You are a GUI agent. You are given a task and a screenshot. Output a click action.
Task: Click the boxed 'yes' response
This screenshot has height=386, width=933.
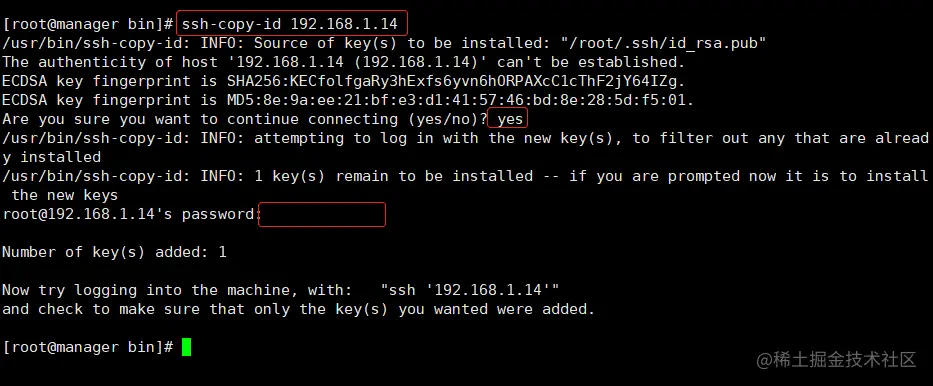508,119
